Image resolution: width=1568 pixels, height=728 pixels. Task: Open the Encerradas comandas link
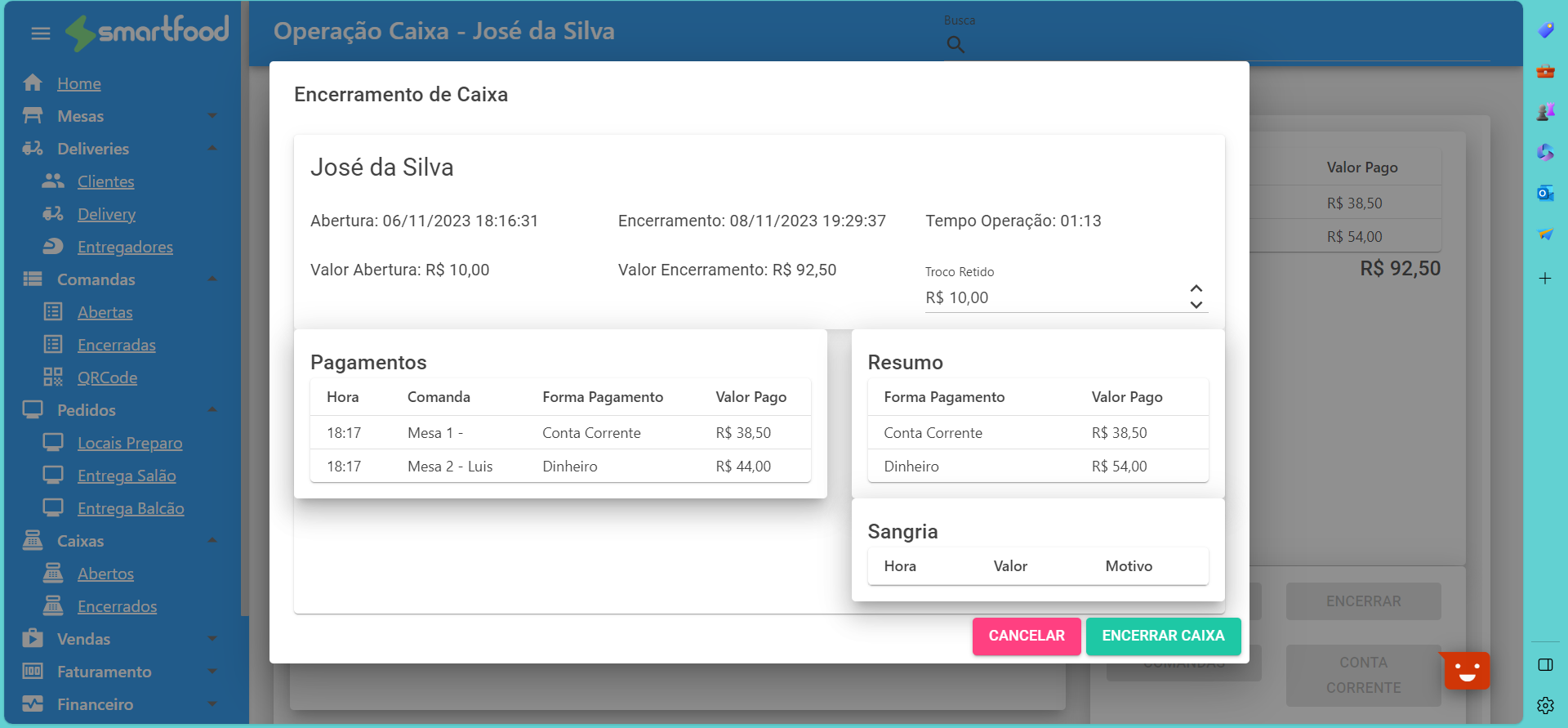tap(116, 345)
